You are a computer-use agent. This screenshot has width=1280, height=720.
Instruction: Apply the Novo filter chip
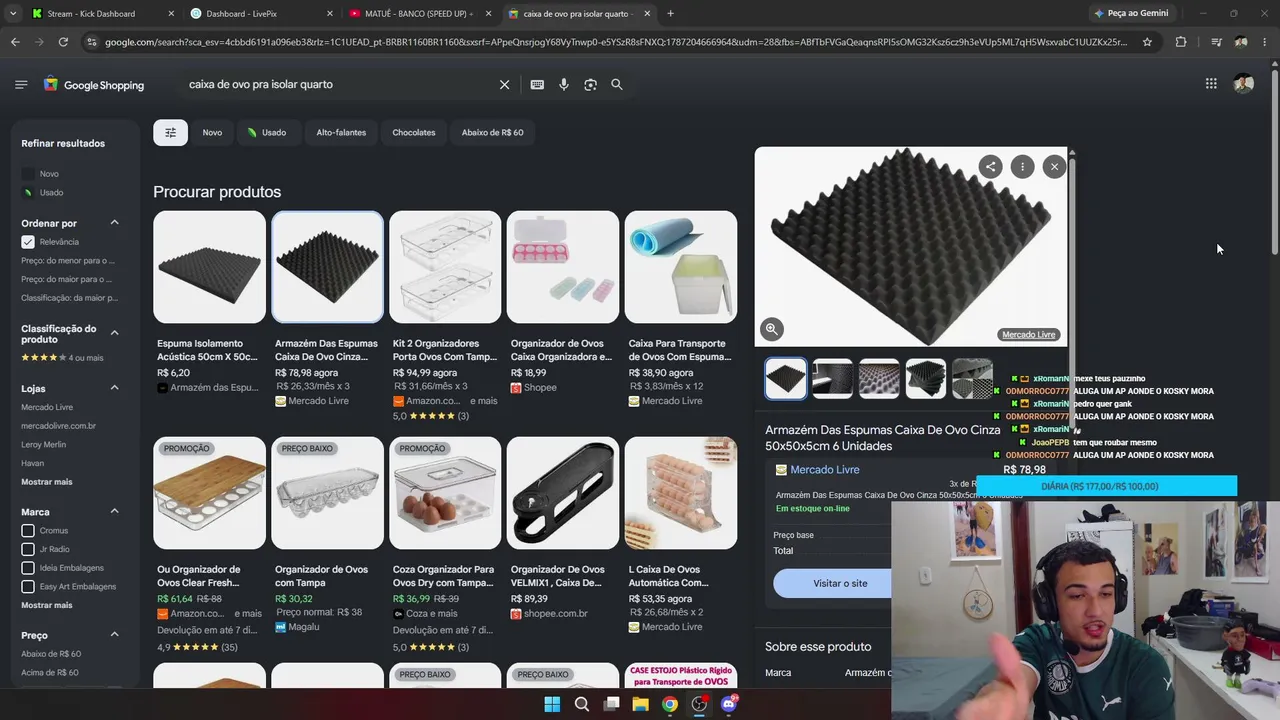click(x=212, y=132)
